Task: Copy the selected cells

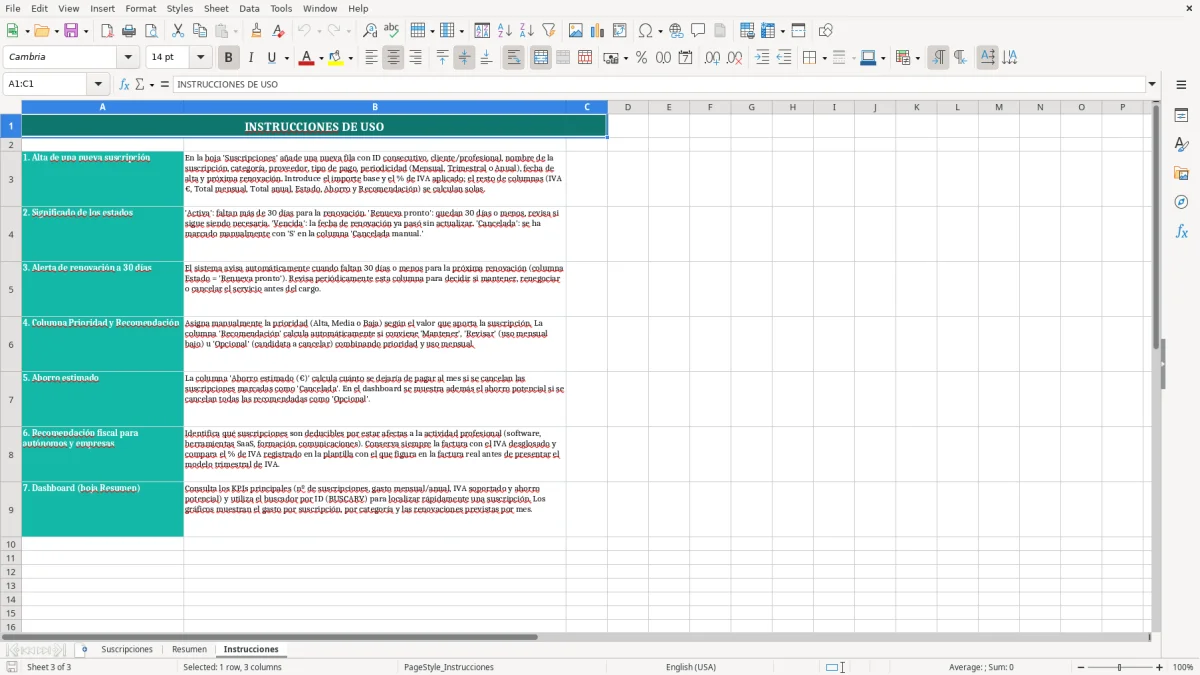Action: pyautogui.click(x=200, y=31)
